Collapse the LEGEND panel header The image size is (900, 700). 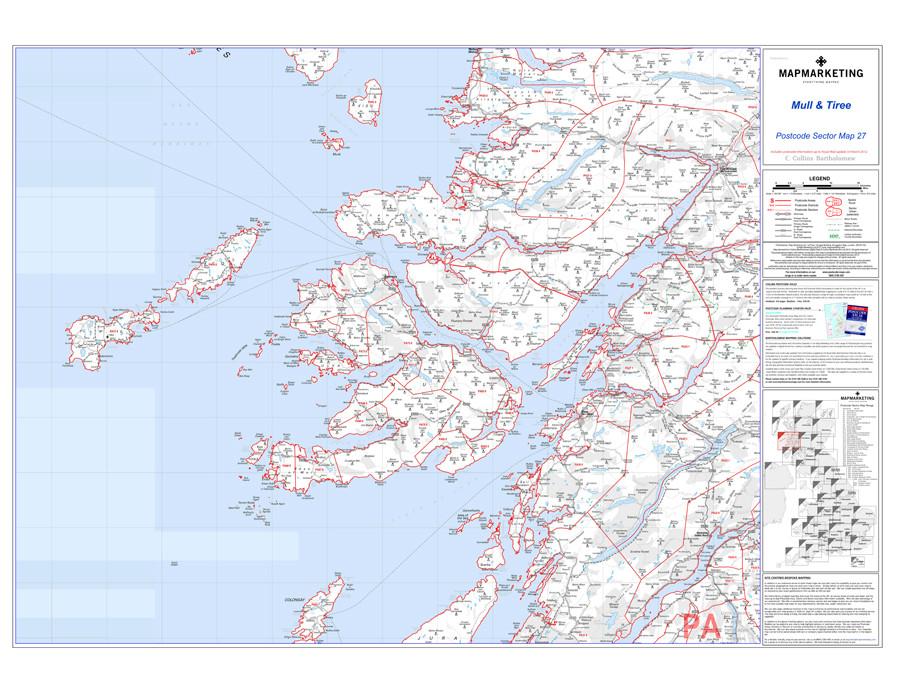click(x=819, y=178)
